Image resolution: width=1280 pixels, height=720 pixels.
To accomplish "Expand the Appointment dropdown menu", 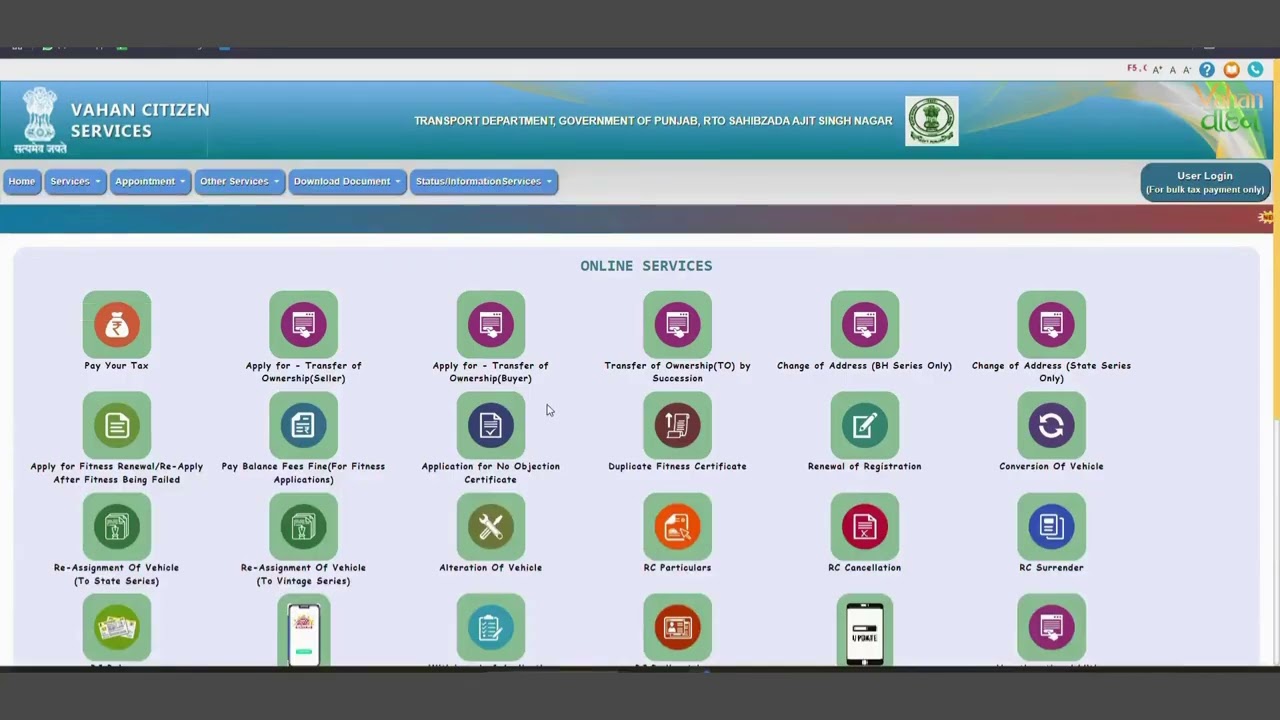I will click(150, 181).
